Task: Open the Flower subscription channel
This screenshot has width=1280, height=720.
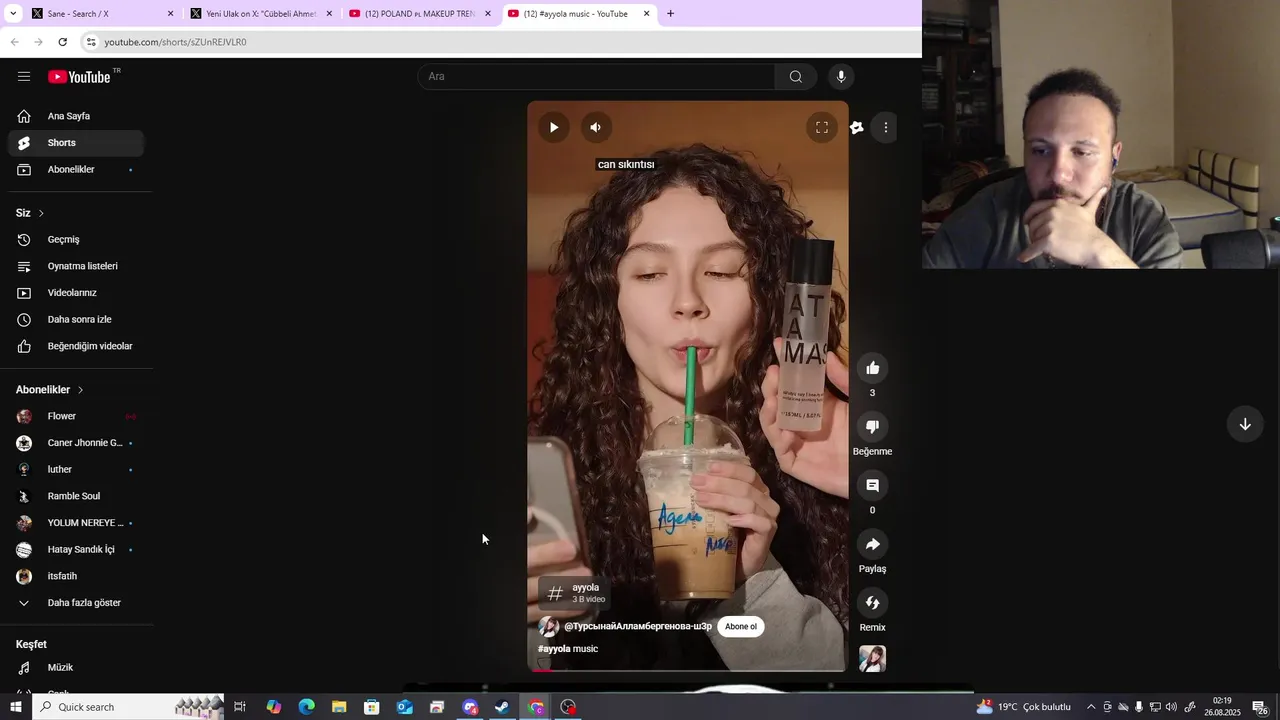Action: 76,416
